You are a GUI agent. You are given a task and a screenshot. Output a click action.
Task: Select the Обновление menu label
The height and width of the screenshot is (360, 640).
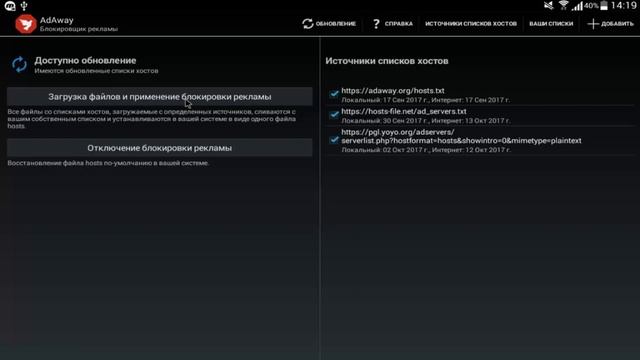click(x=336, y=24)
